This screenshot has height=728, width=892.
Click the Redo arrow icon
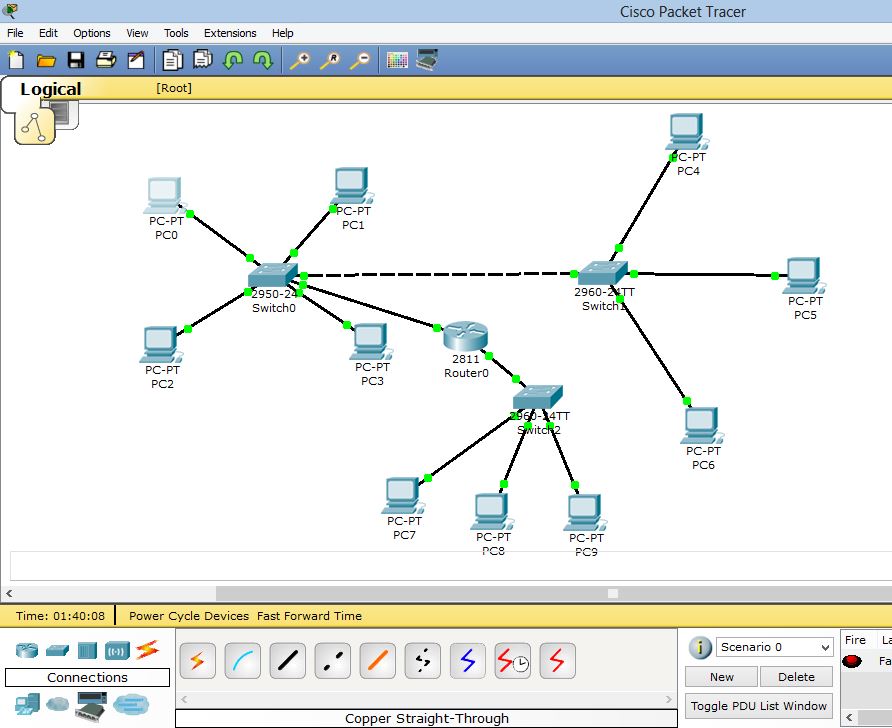coord(263,60)
